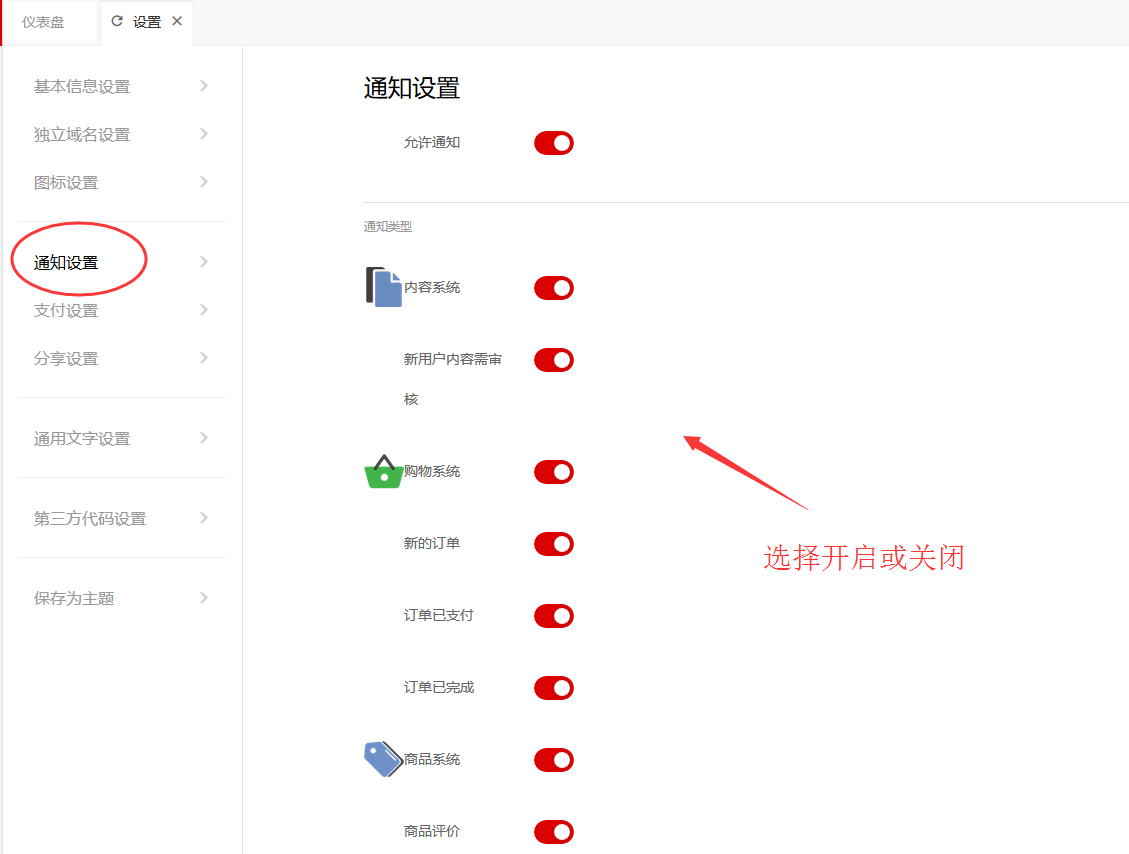This screenshot has width=1129, height=854.
Task: Toggle the 允许通知 switch off
Action: [x=553, y=143]
